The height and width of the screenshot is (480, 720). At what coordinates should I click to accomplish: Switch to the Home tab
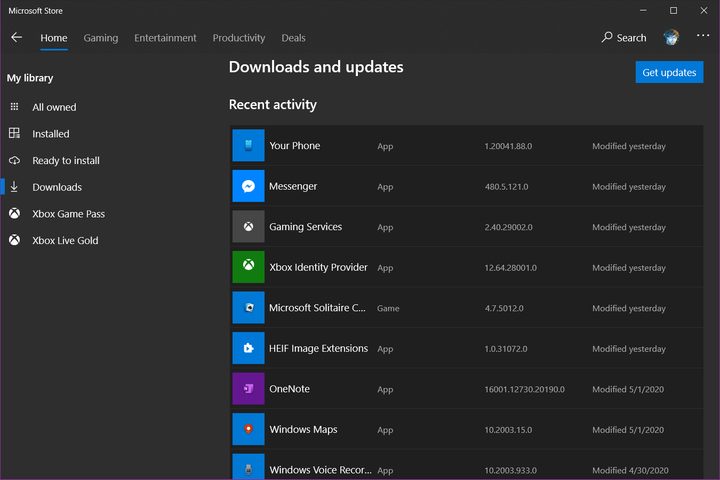point(54,38)
